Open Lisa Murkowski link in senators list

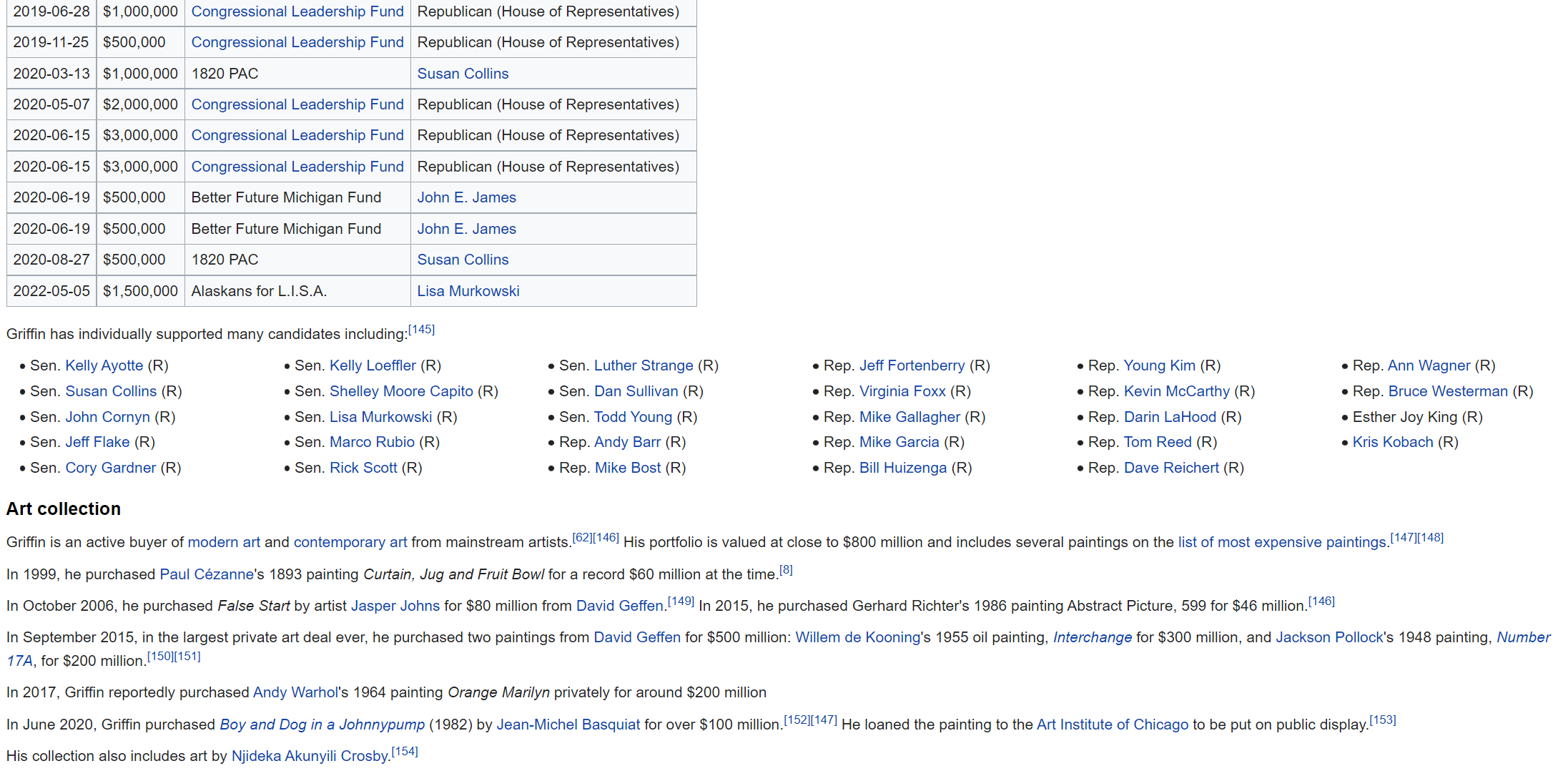(381, 417)
